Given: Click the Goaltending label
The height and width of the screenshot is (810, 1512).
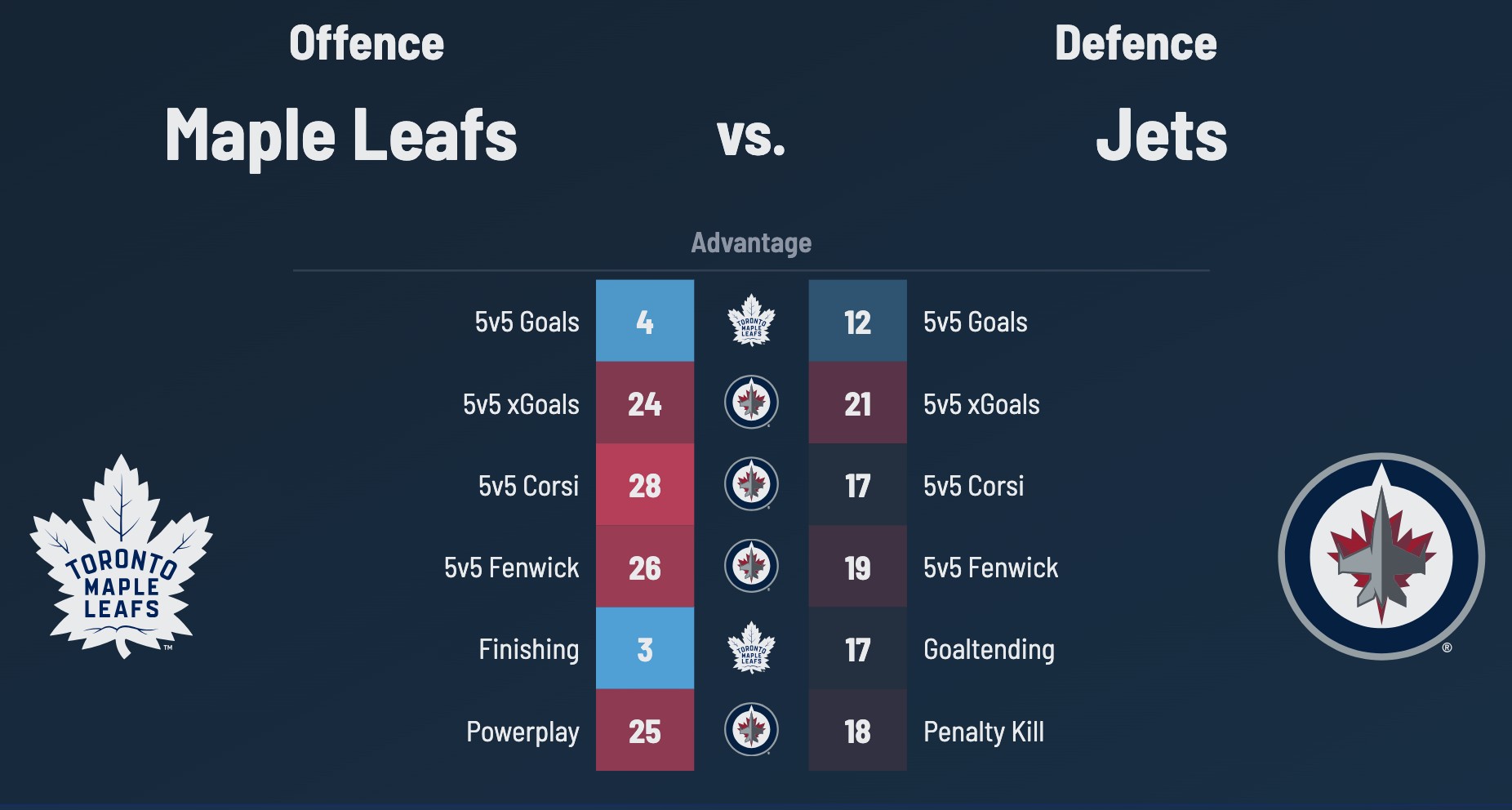Looking at the screenshot, I should [x=989, y=649].
